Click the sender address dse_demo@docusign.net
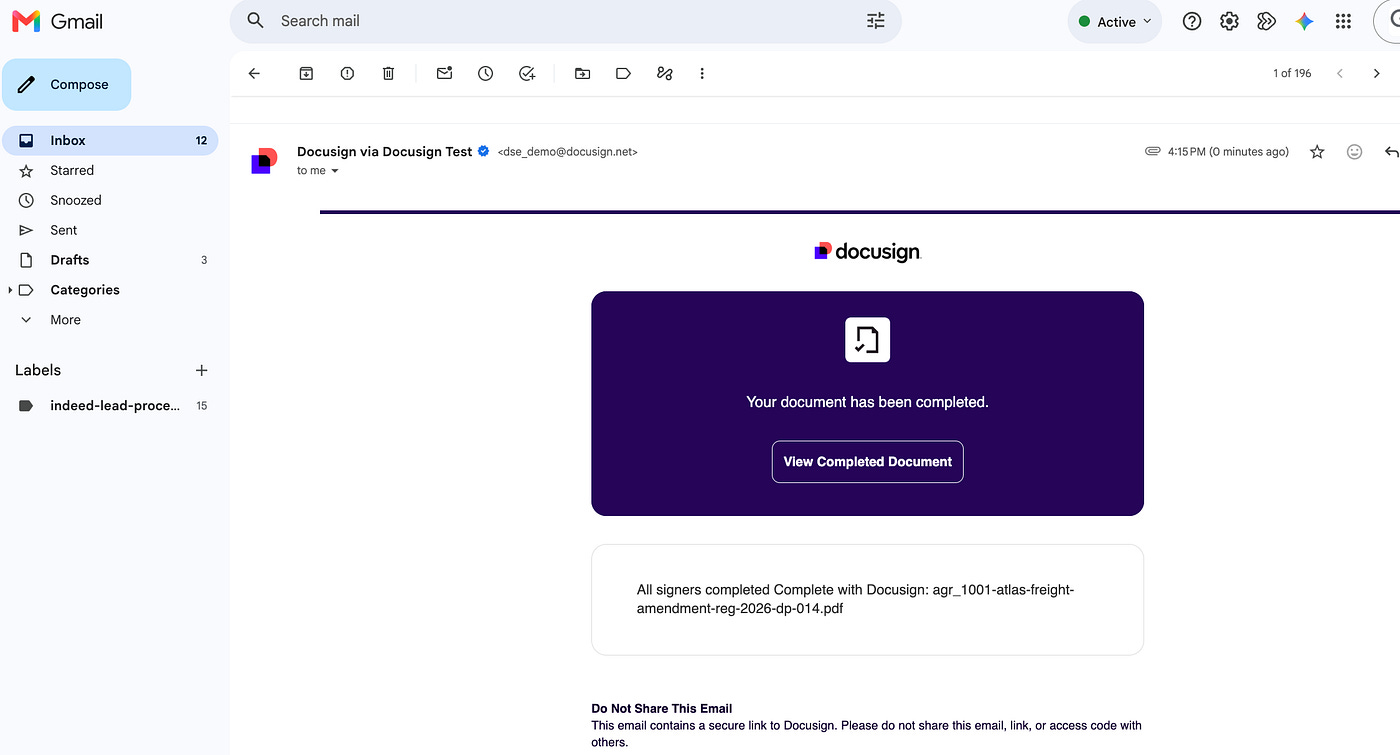This screenshot has width=1400, height=755. pos(567,152)
